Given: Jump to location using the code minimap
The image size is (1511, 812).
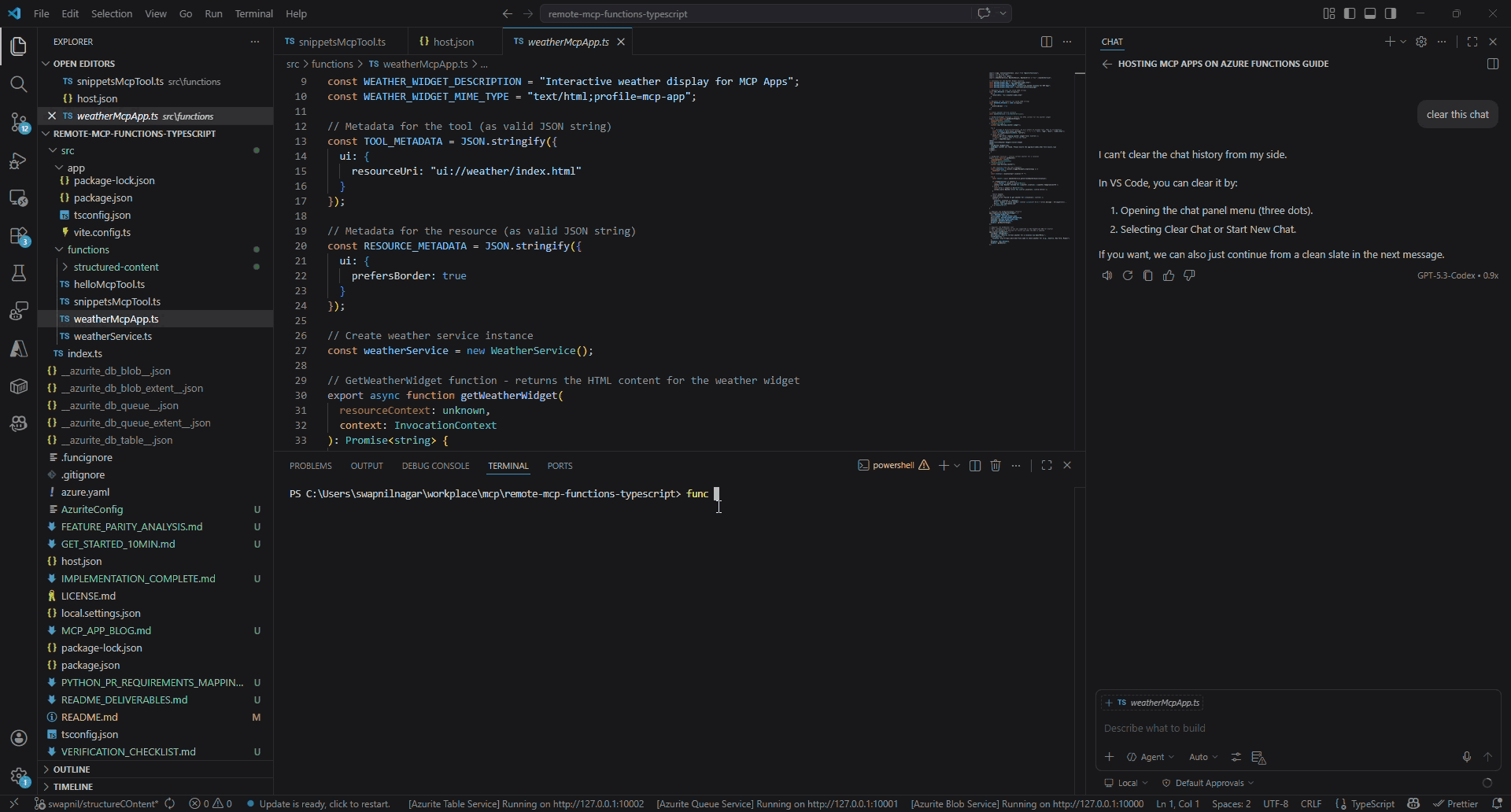Looking at the screenshot, I should (1029, 157).
